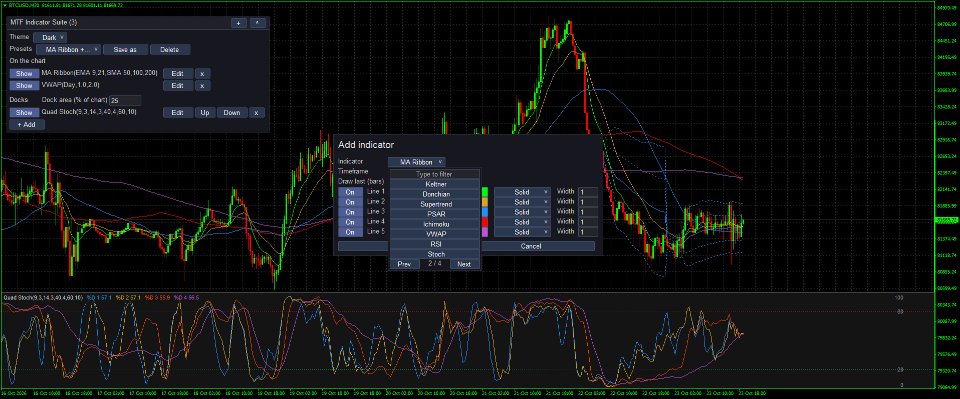Turn off Line 5 with its On toggle

click(x=350, y=232)
